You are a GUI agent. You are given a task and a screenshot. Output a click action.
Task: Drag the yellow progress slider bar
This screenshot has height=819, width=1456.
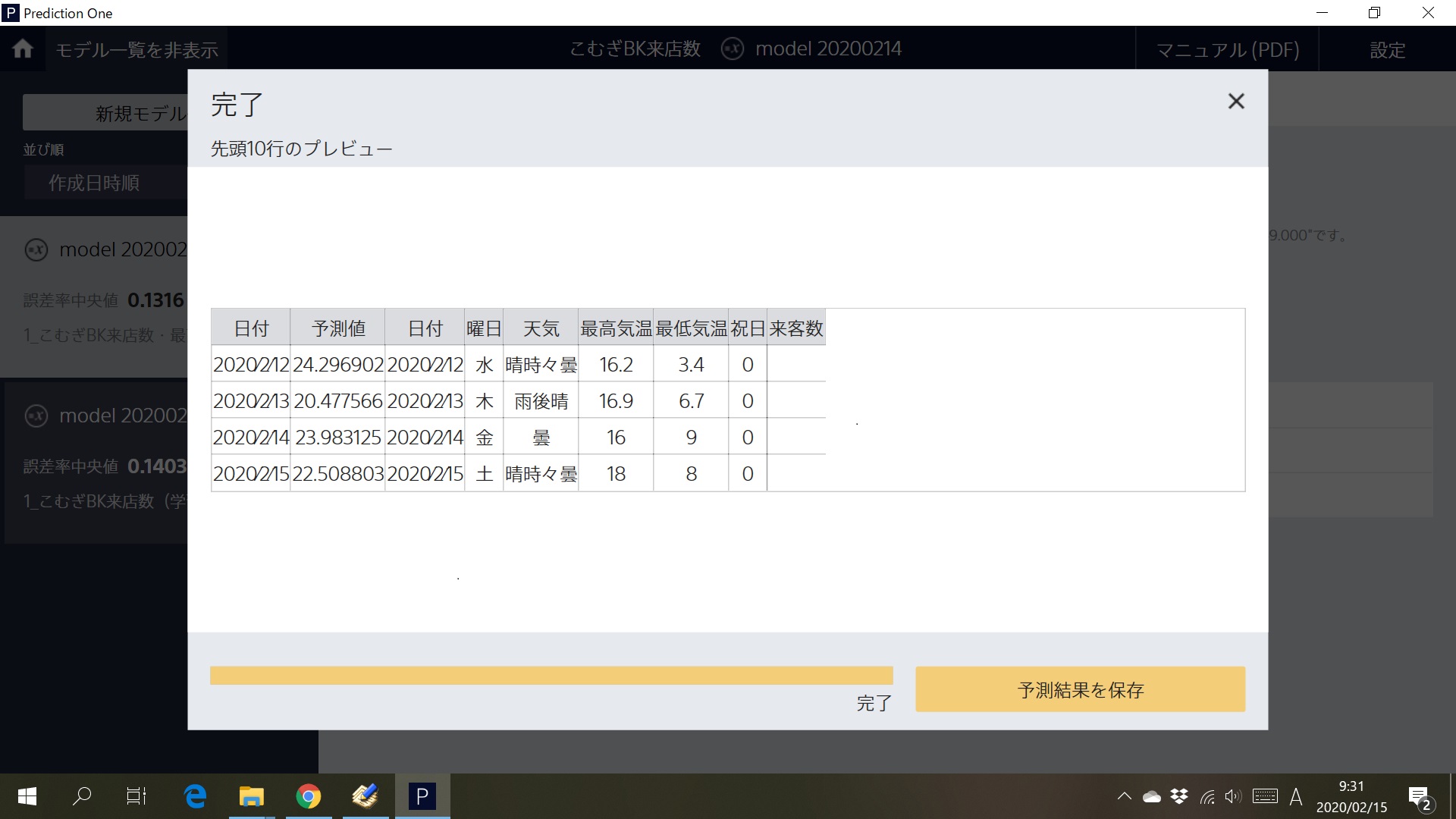coord(552,675)
